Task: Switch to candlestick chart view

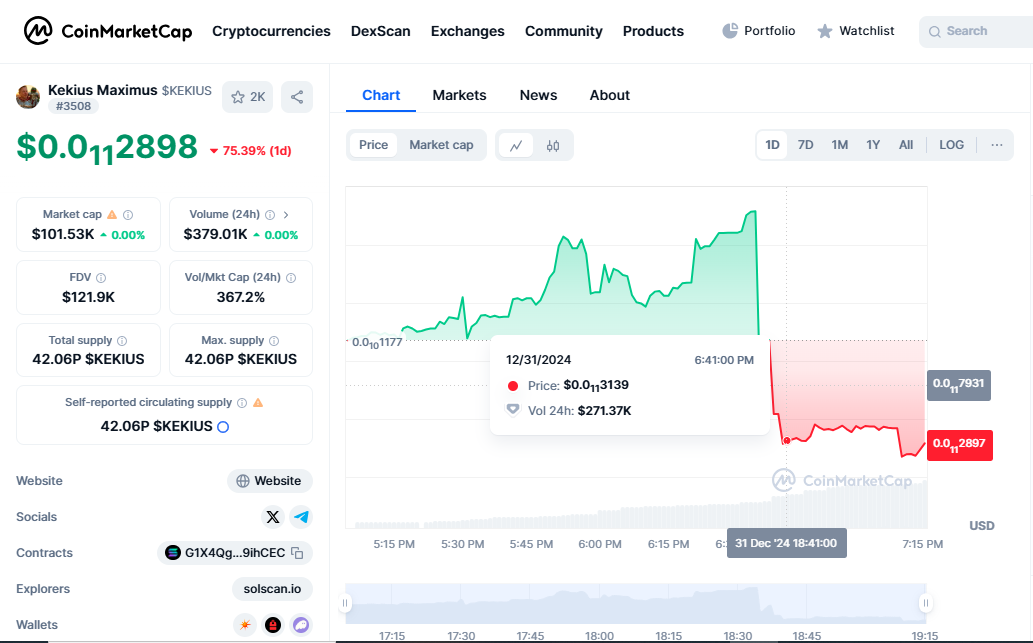Action: [x=553, y=146]
